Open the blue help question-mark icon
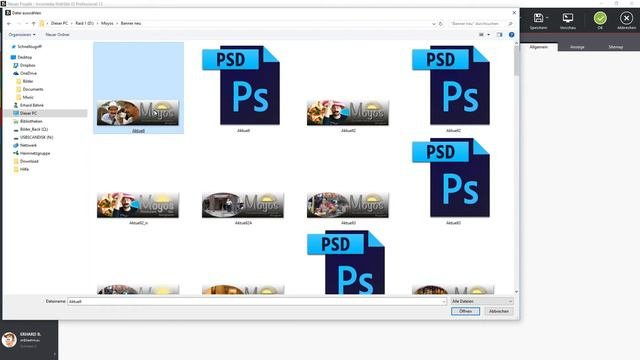The width and height of the screenshot is (640, 360). pyautogui.click(x=511, y=35)
